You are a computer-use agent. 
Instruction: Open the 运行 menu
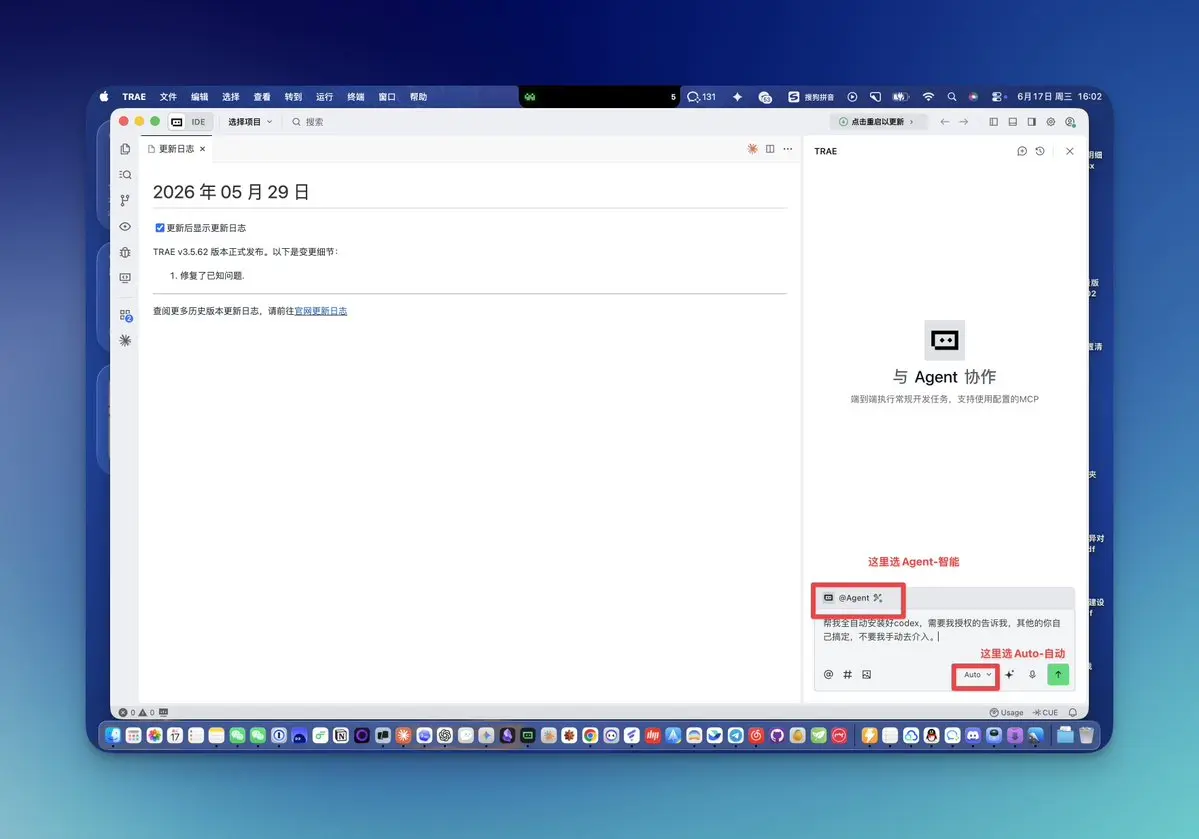pyautogui.click(x=324, y=97)
